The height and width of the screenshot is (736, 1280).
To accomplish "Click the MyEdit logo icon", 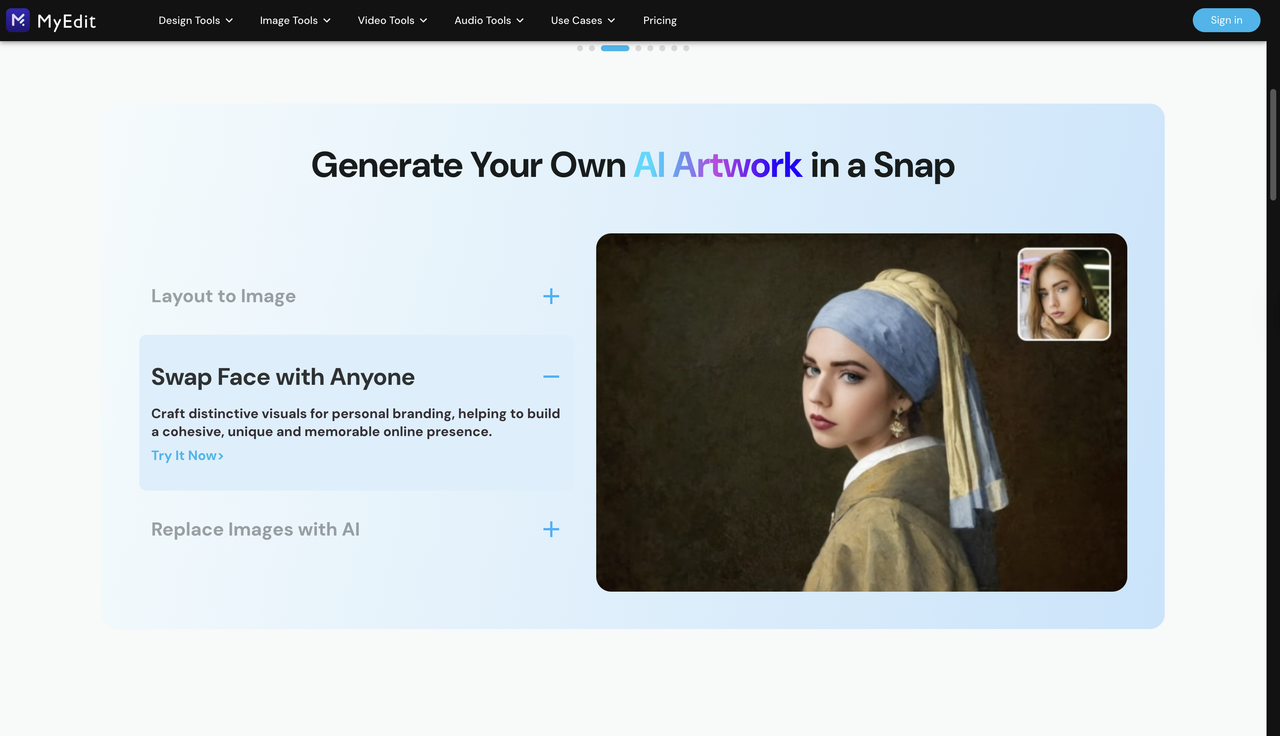I will [x=18, y=20].
